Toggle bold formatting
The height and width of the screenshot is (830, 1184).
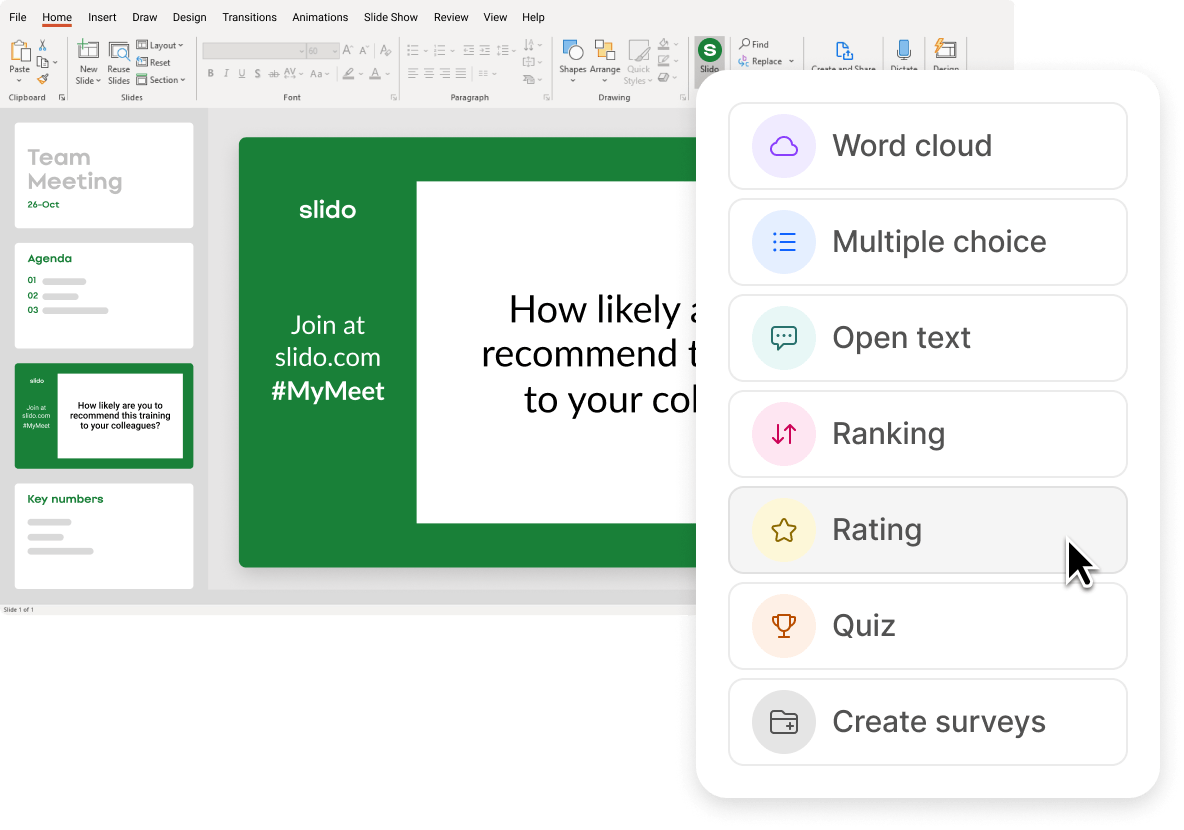tap(210, 73)
